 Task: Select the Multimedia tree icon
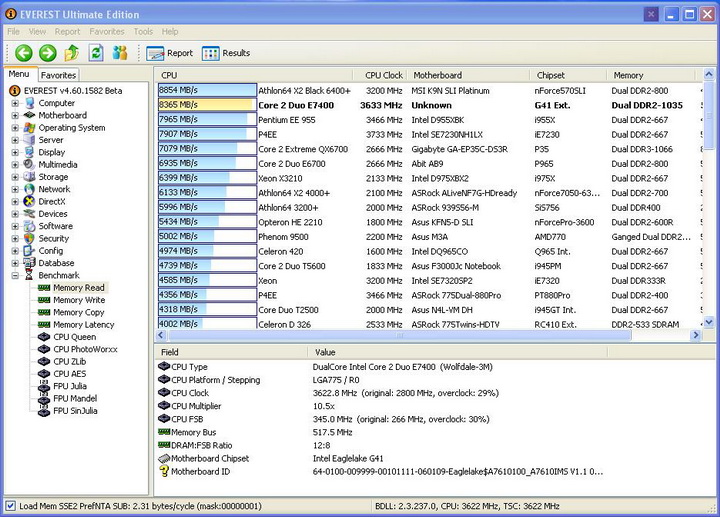[29, 164]
